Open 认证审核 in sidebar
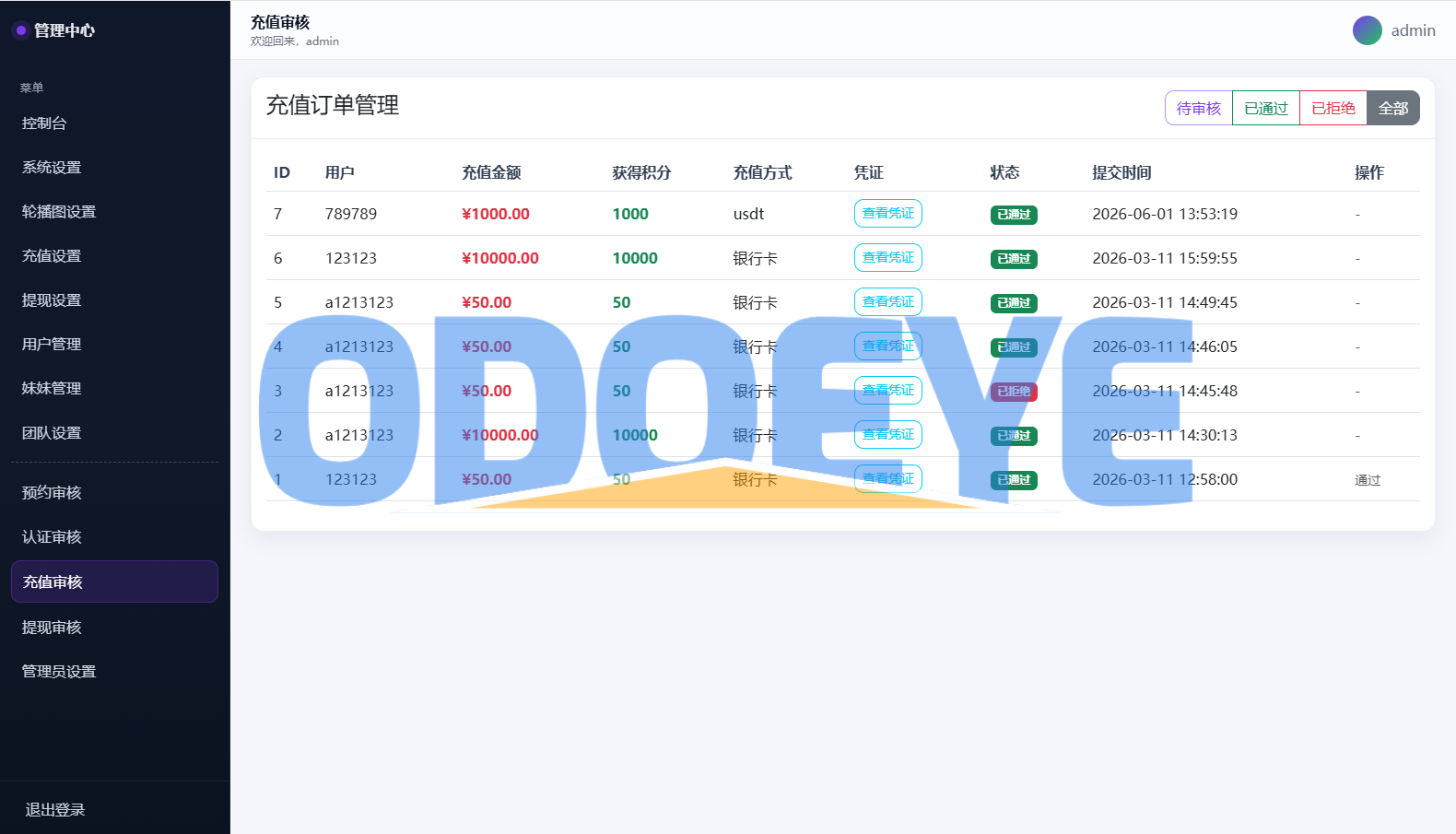 click(114, 537)
